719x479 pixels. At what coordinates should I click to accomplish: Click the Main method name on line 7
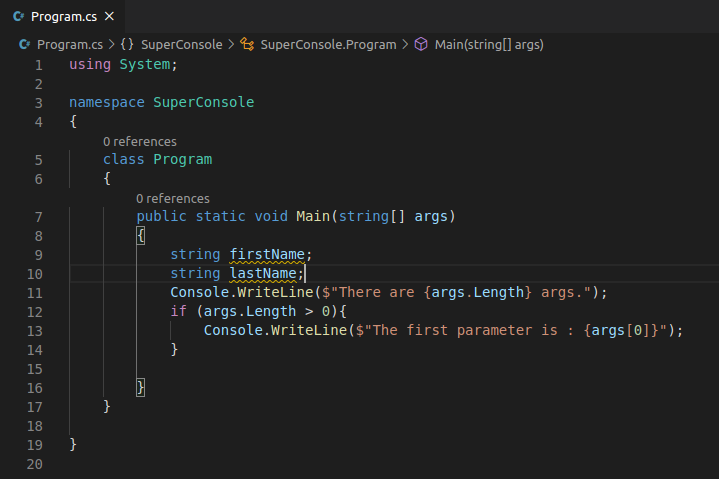tap(313, 216)
